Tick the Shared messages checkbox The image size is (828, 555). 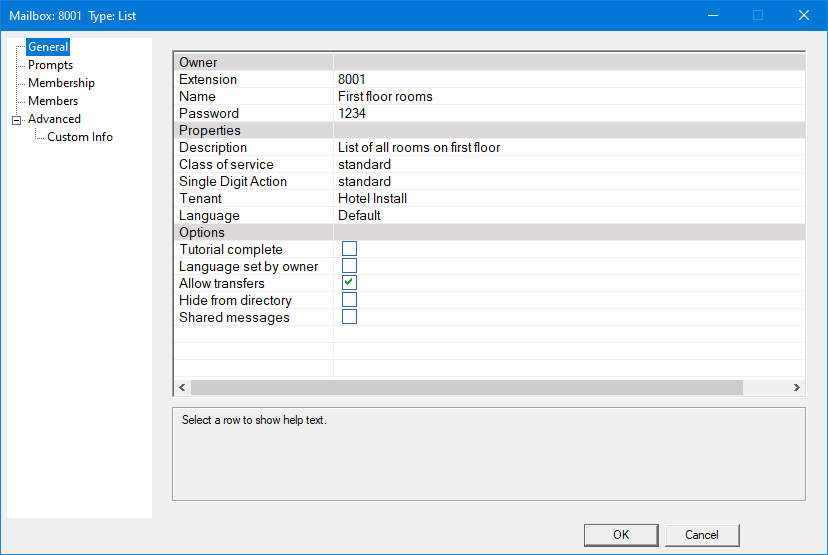click(349, 317)
